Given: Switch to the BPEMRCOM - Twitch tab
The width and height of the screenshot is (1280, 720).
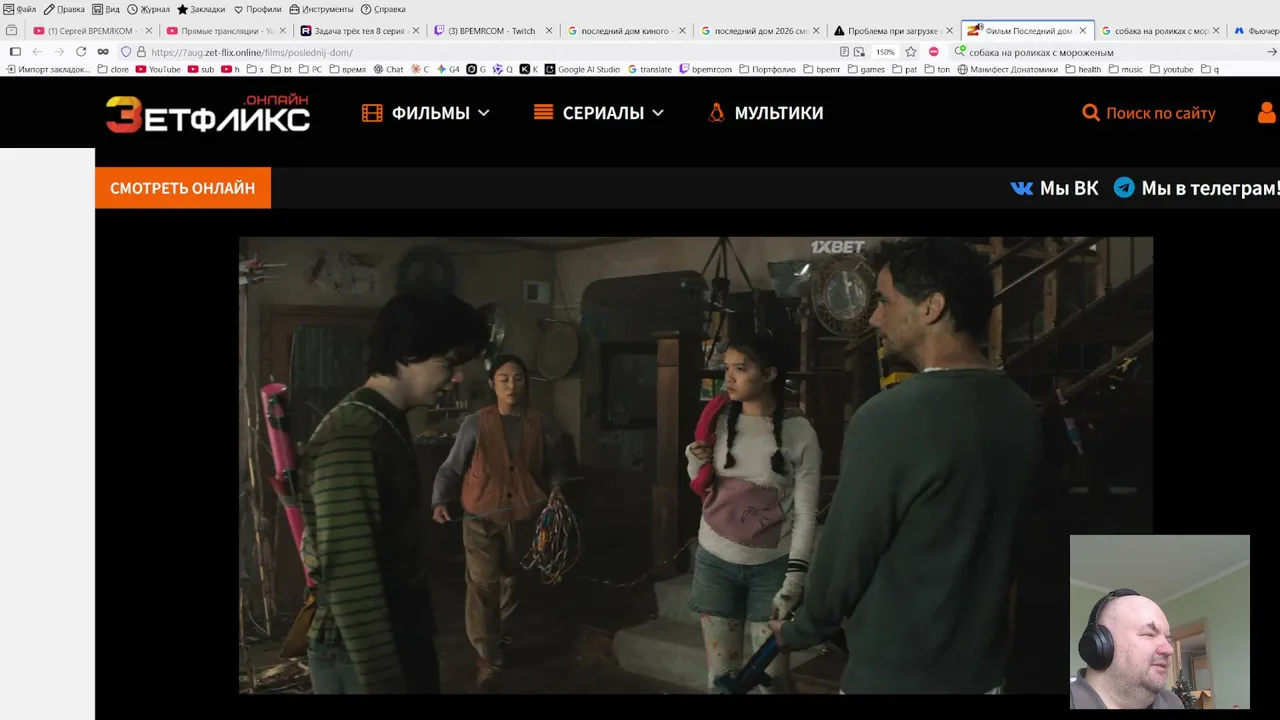Looking at the screenshot, I should click(493, 31).
